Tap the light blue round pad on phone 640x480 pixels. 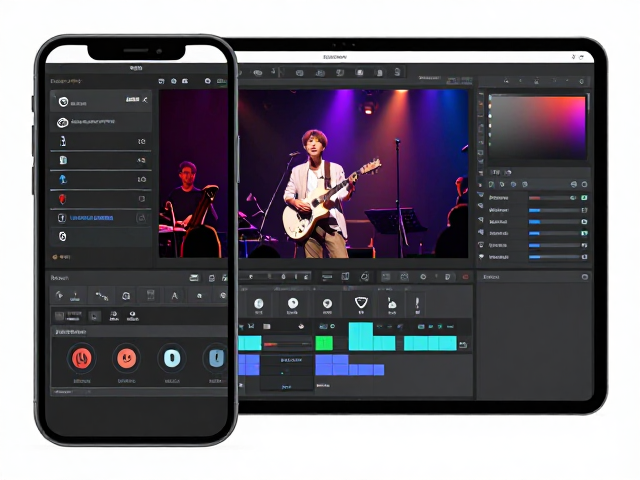pyautogui.click(x=172, y=358)
